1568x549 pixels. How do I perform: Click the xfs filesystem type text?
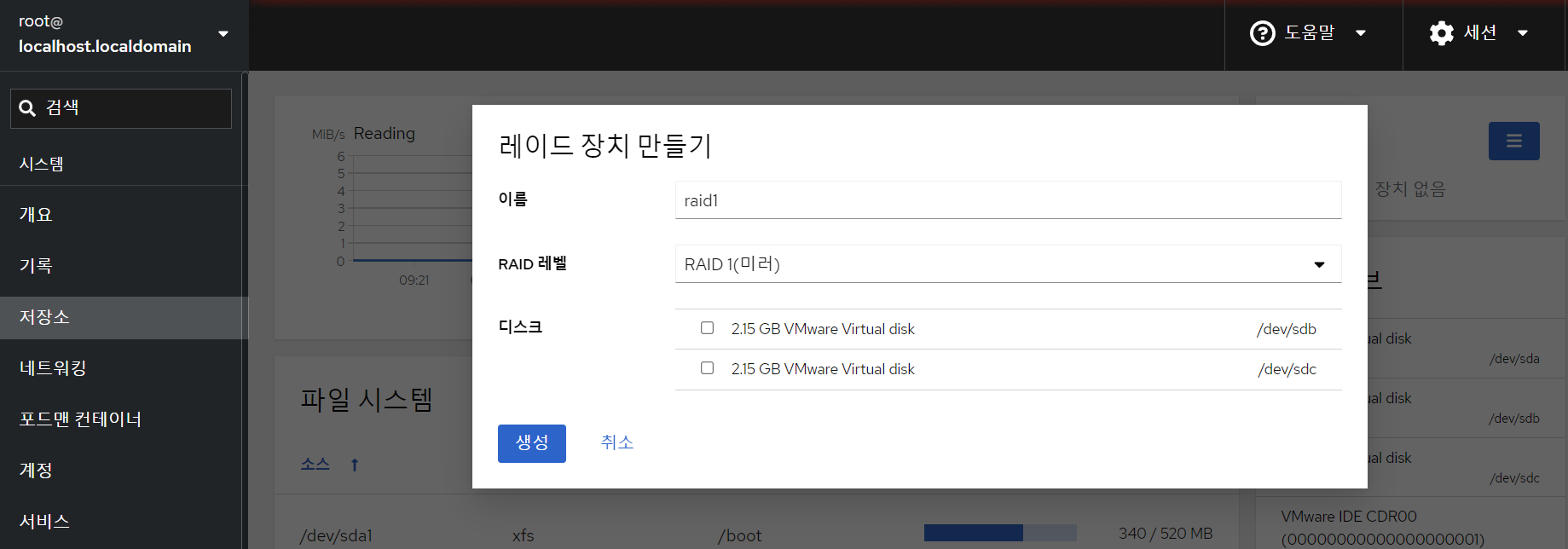point(523,535)
